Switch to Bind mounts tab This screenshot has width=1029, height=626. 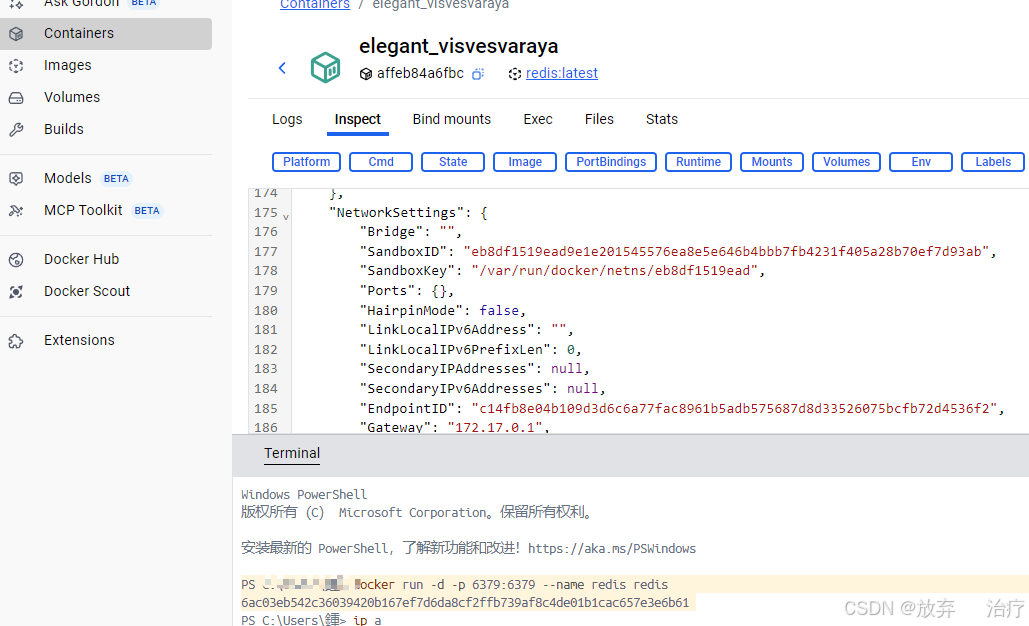click(x=452, y=119)
